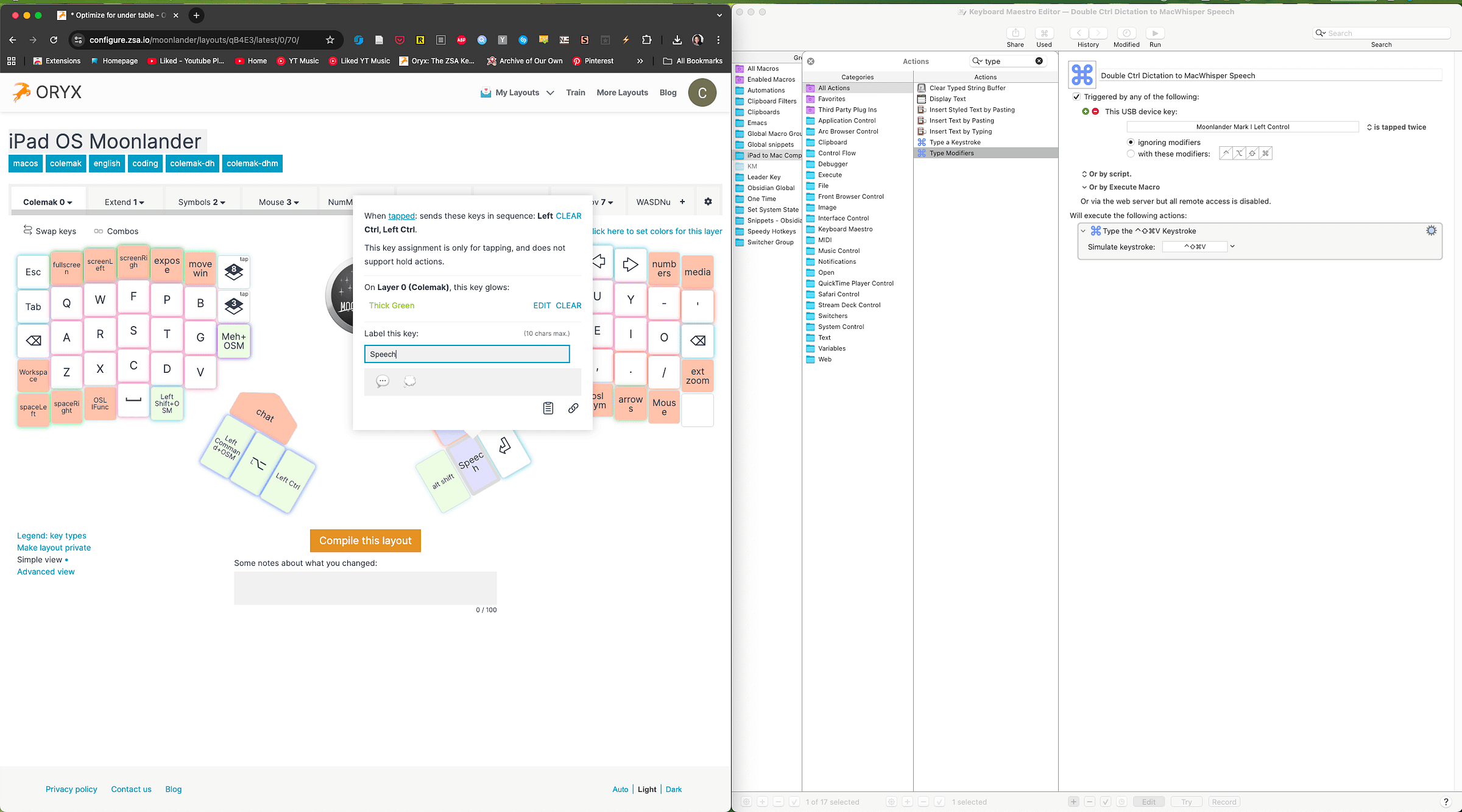Viewport: 1462px width, 812px height.
Task: Click the link icon in key popup
Action: [x=573, y=408]
